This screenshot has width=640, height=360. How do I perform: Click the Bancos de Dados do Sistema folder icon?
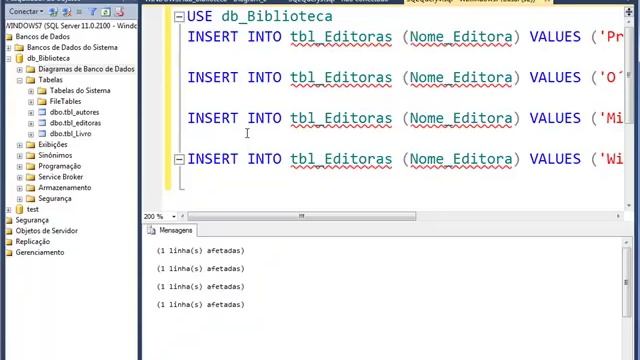tap(19, 47)
